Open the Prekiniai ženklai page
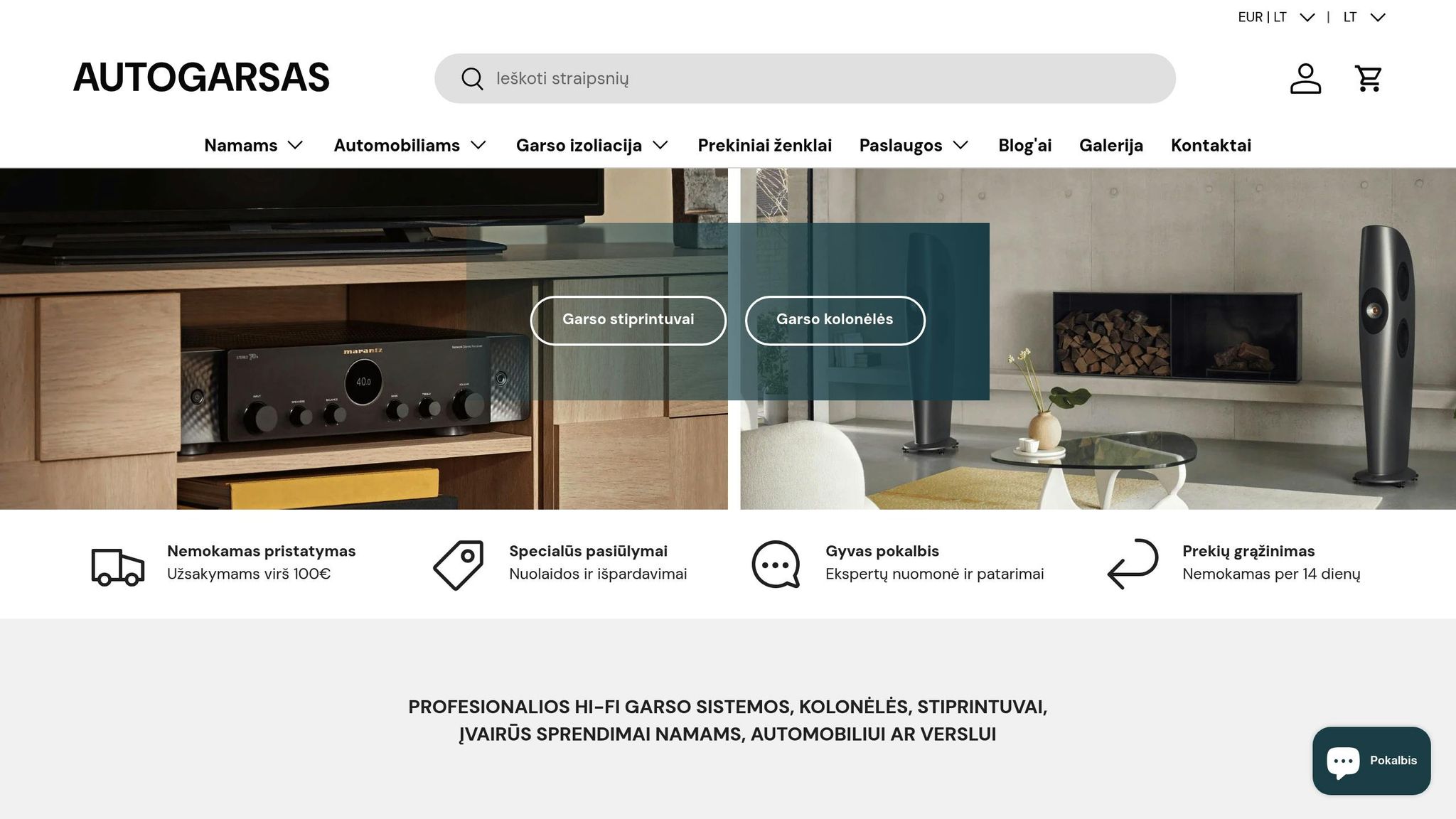 point(765,145)
